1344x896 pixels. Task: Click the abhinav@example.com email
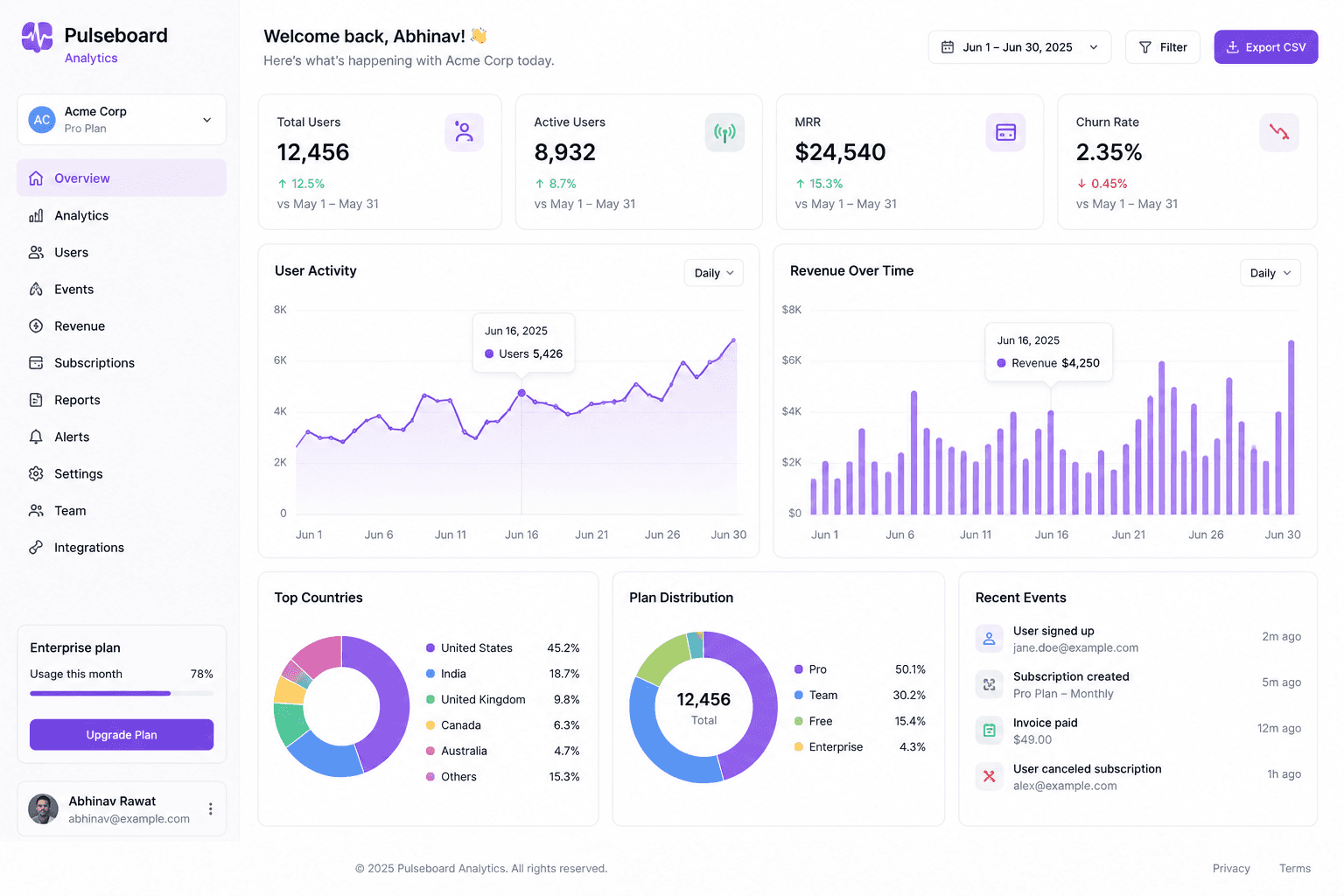[129, 819]
